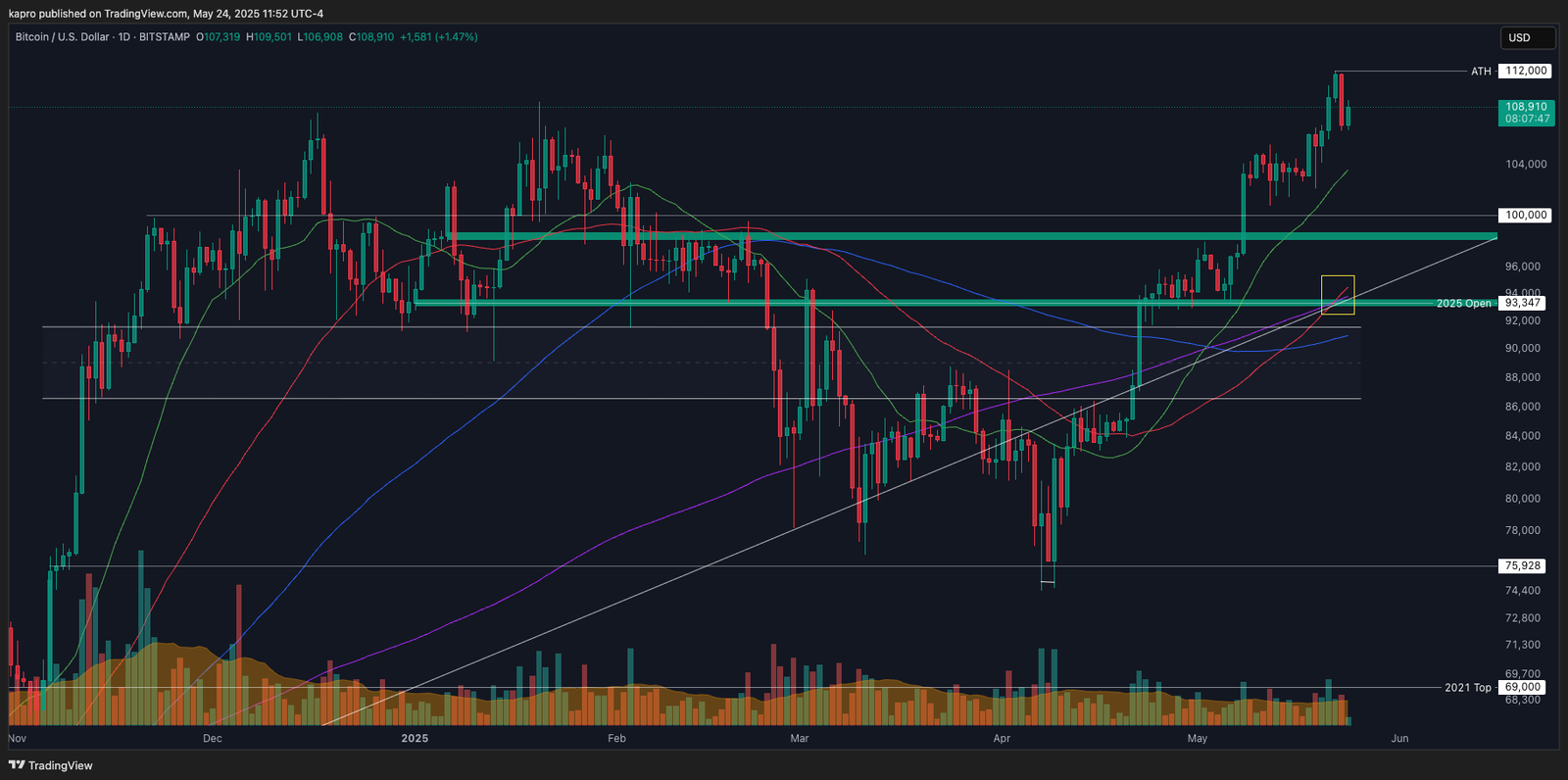Click the May label on time axis
The image size is (1568, 780).
pos(1197,739)
